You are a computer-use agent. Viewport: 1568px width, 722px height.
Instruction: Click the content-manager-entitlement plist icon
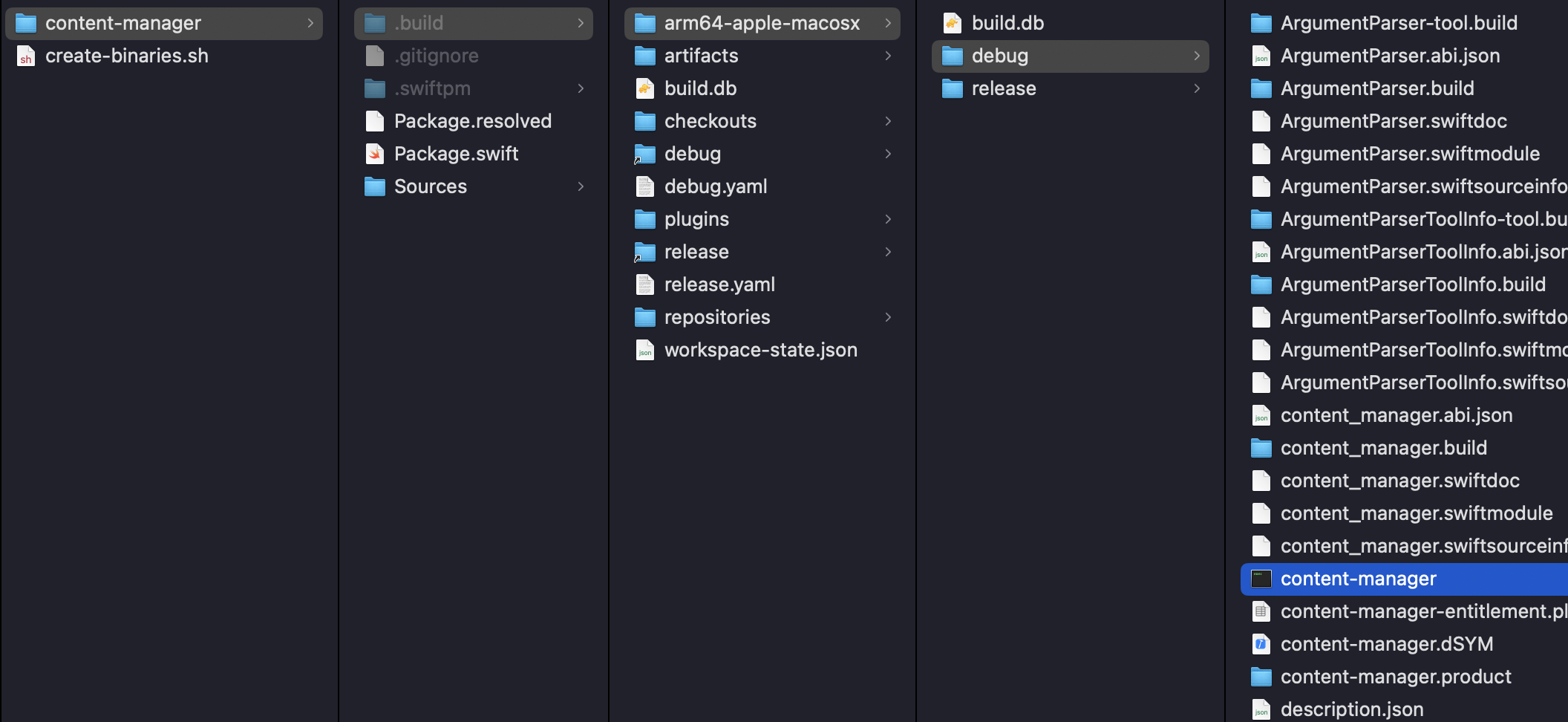(x=1261, y=611)
